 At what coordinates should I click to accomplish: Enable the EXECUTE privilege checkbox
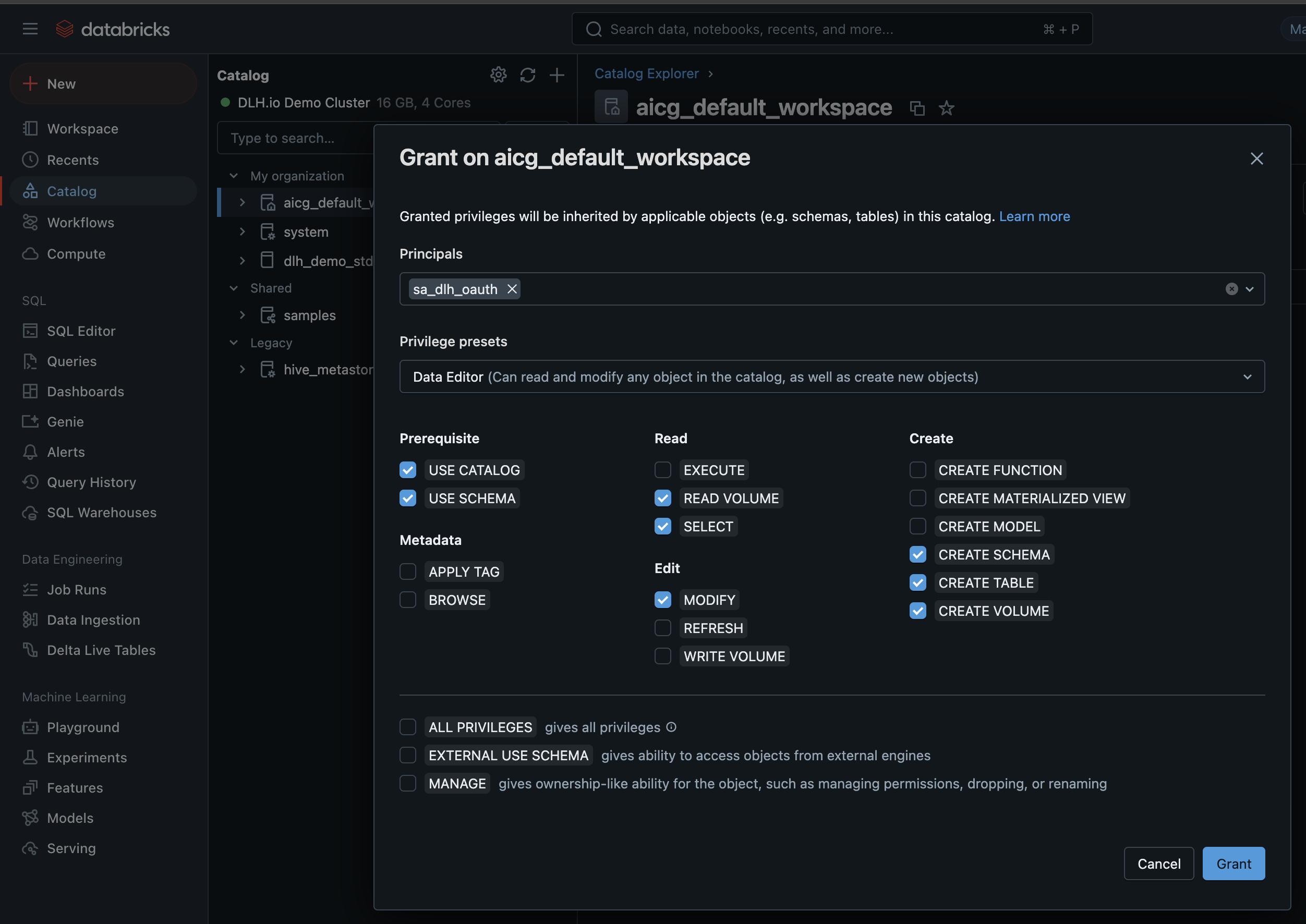(662, 470)
